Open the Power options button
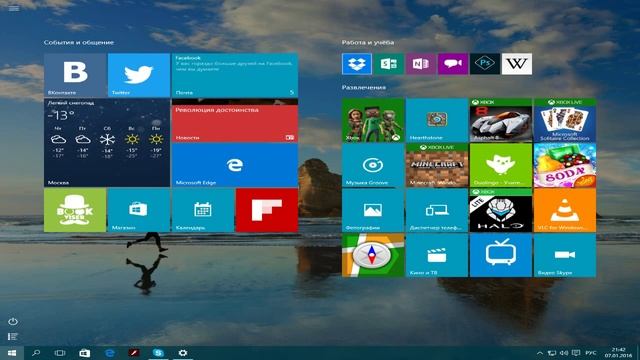This screenshot has width=640, height=360. click(x=13, y=322)
